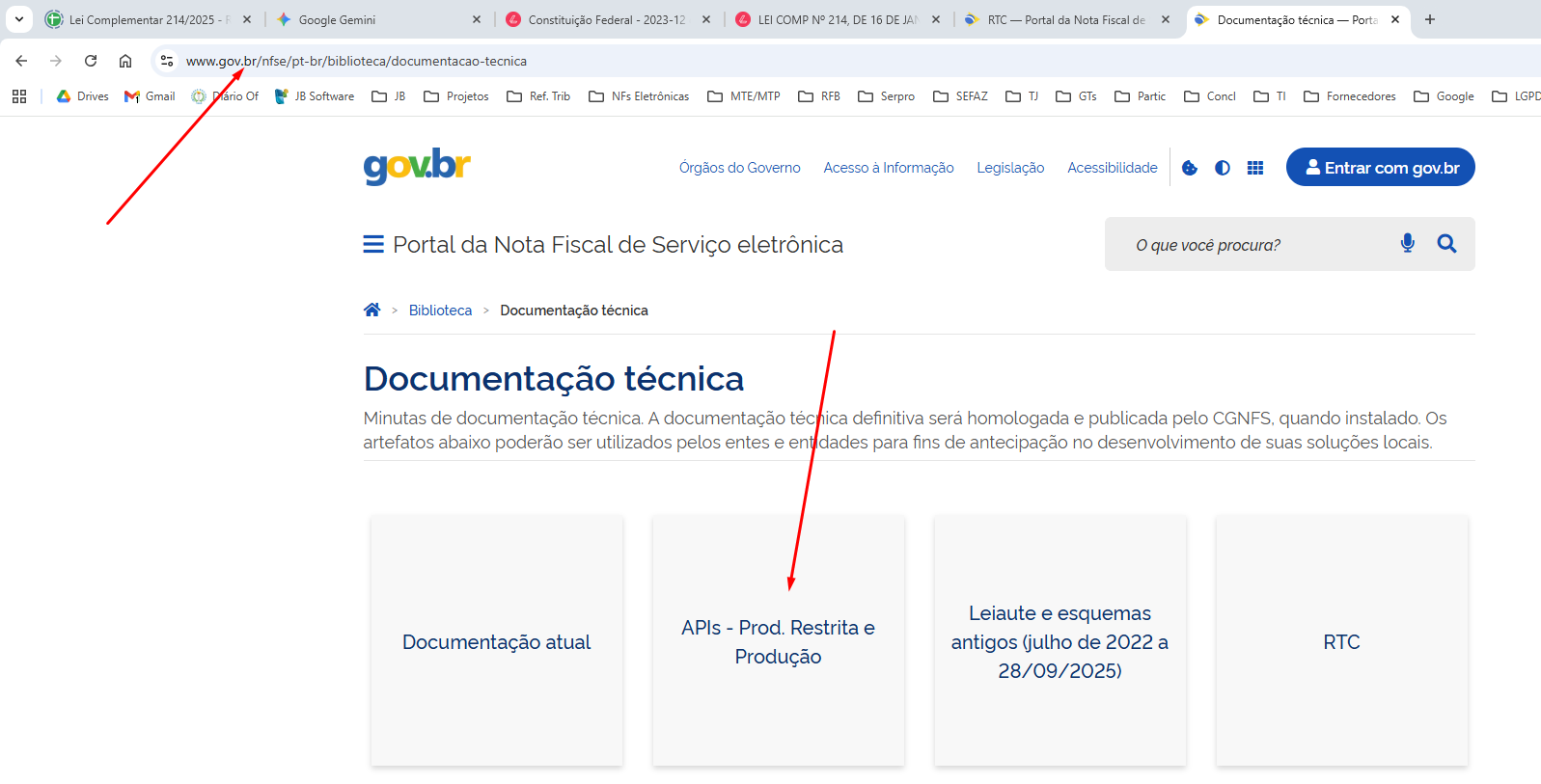Open the NFs Eletrônicas bookmark folder
Viewport: 1541px width, 784px height.
point(639,96)
